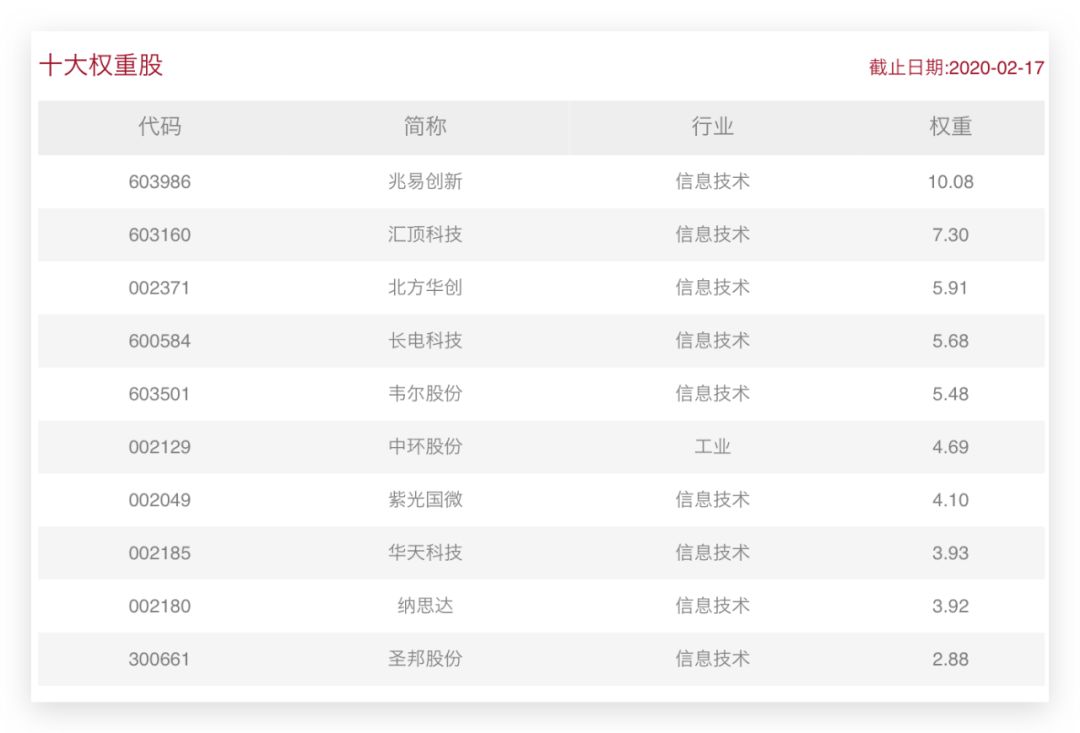Image resolution: width=1080 pixels, height=733 pixels.
Task: Click 信息技术 in the 华天科技 row
Action: [712, 553]
